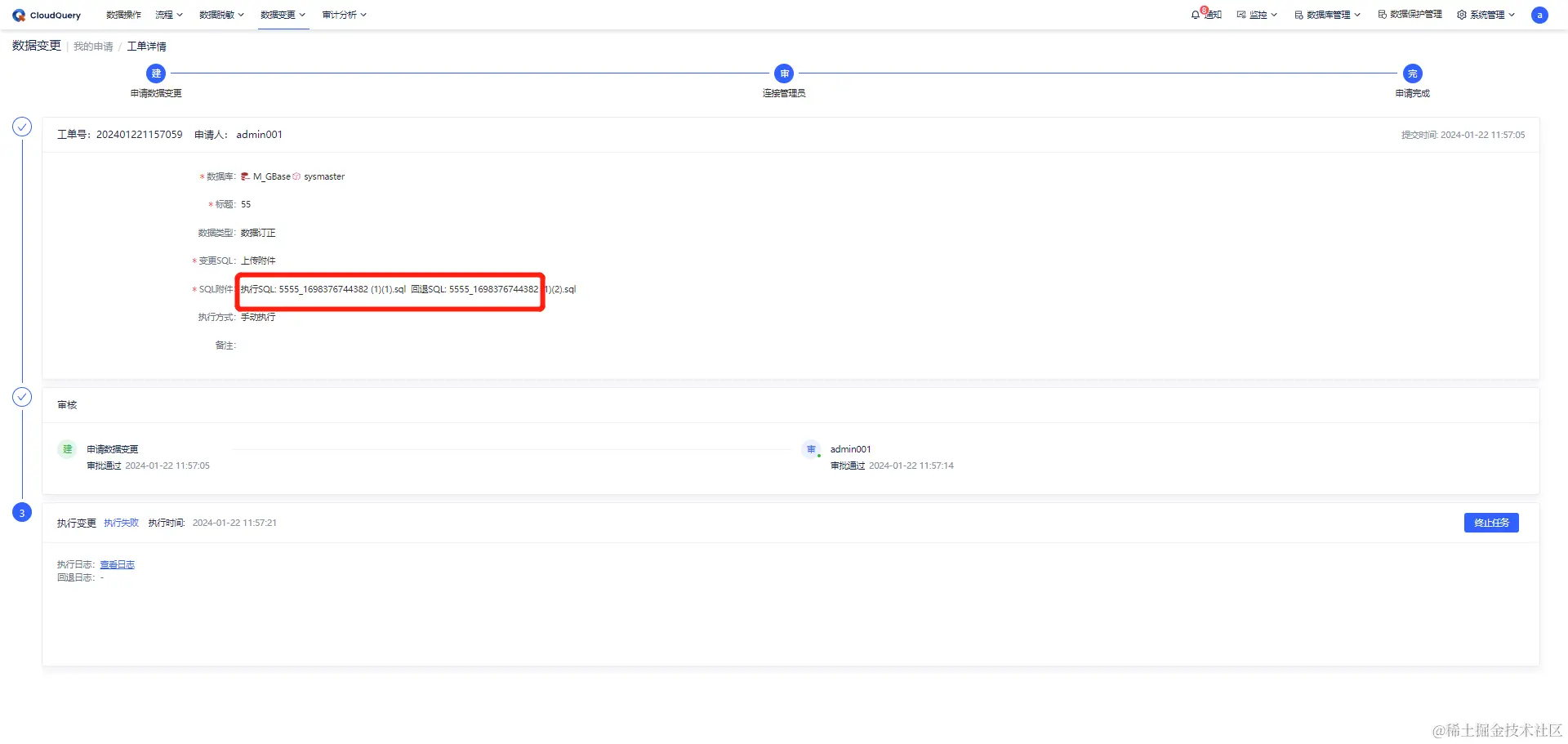Click the 审 step circle in progress bar
This screenshot has height=744, width=1568.
[784, 74]
